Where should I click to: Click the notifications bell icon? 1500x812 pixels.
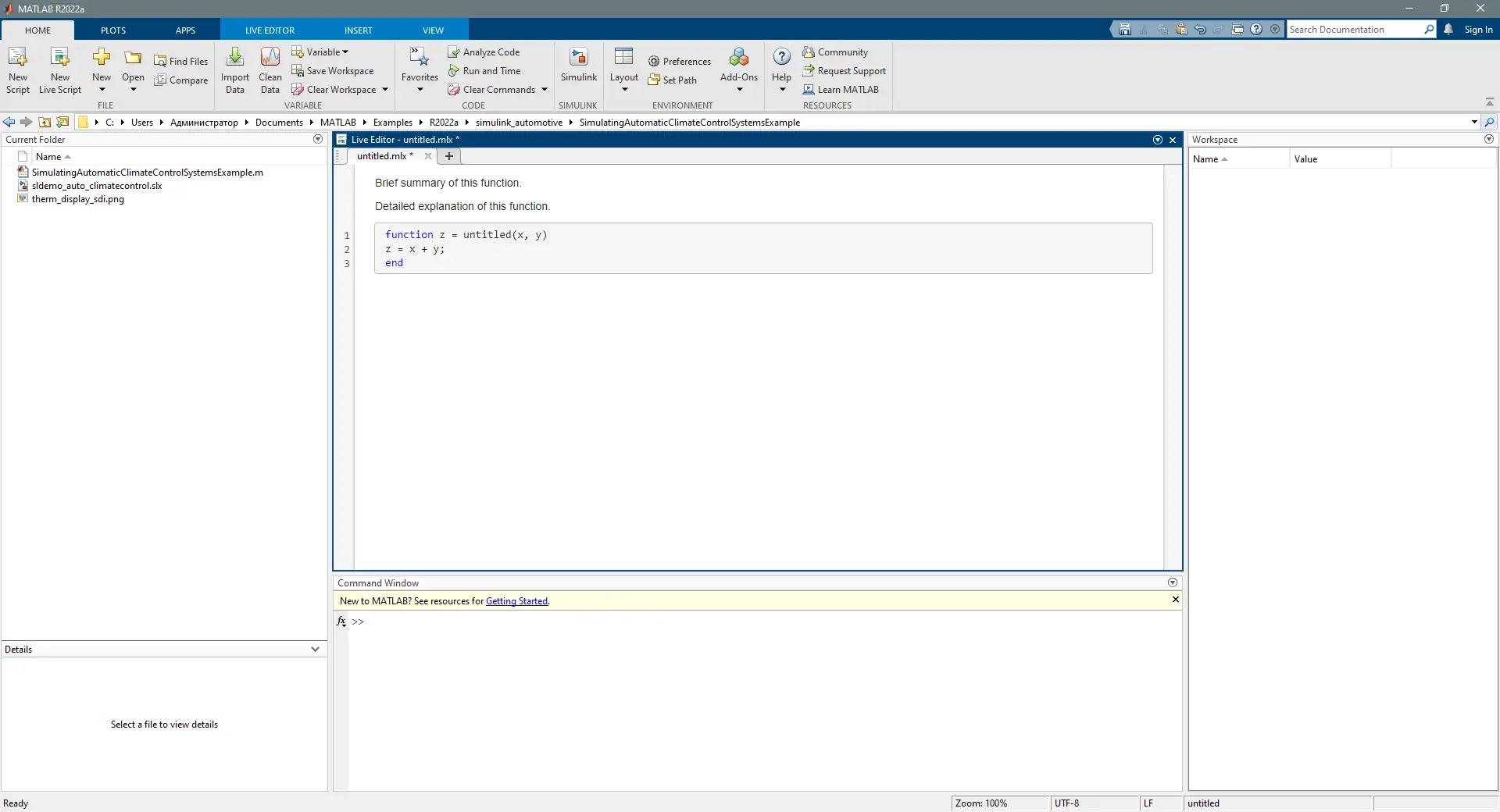1448,29
